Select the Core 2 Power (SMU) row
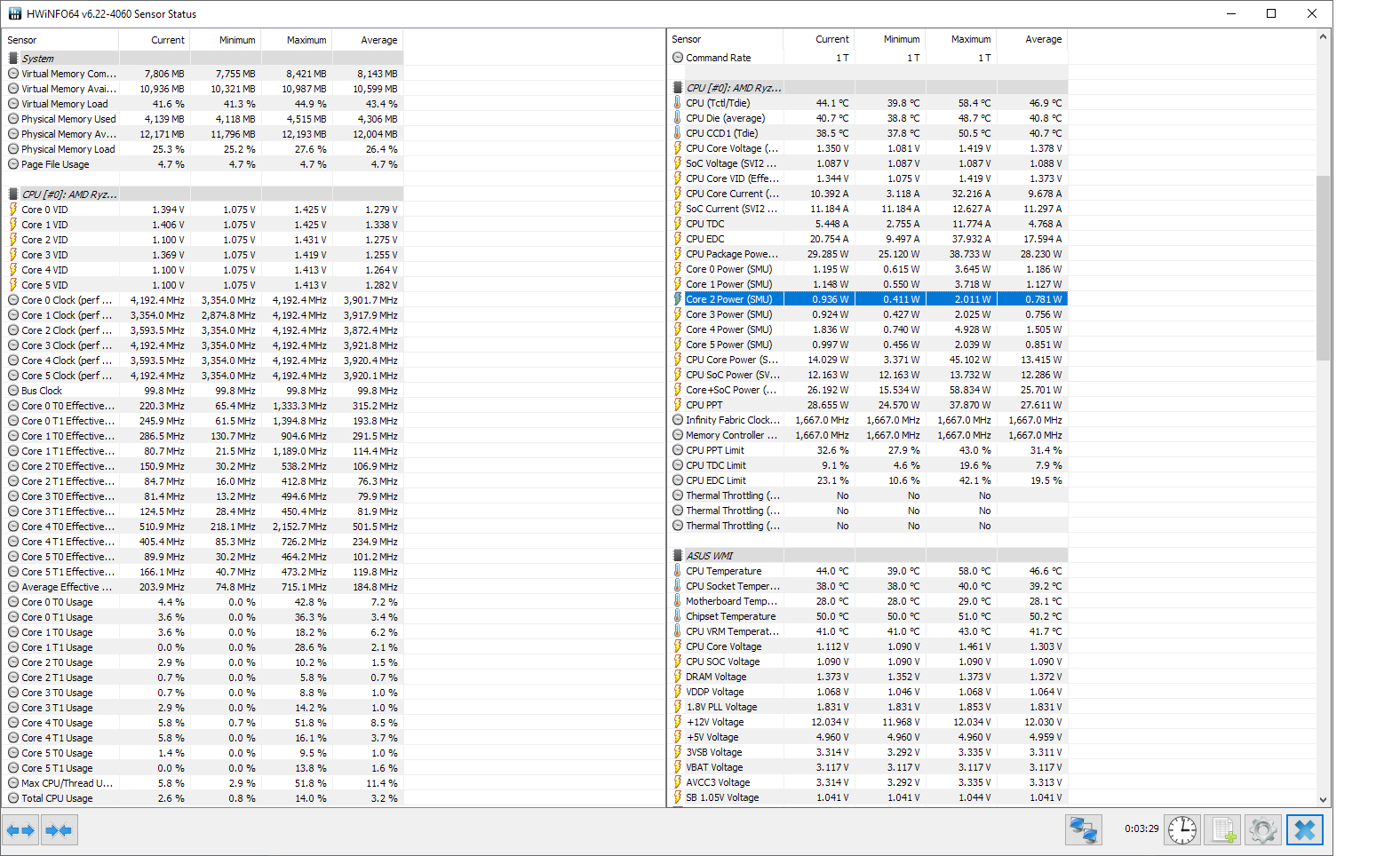Screen dimensions: 1400x856 (728, 299)
